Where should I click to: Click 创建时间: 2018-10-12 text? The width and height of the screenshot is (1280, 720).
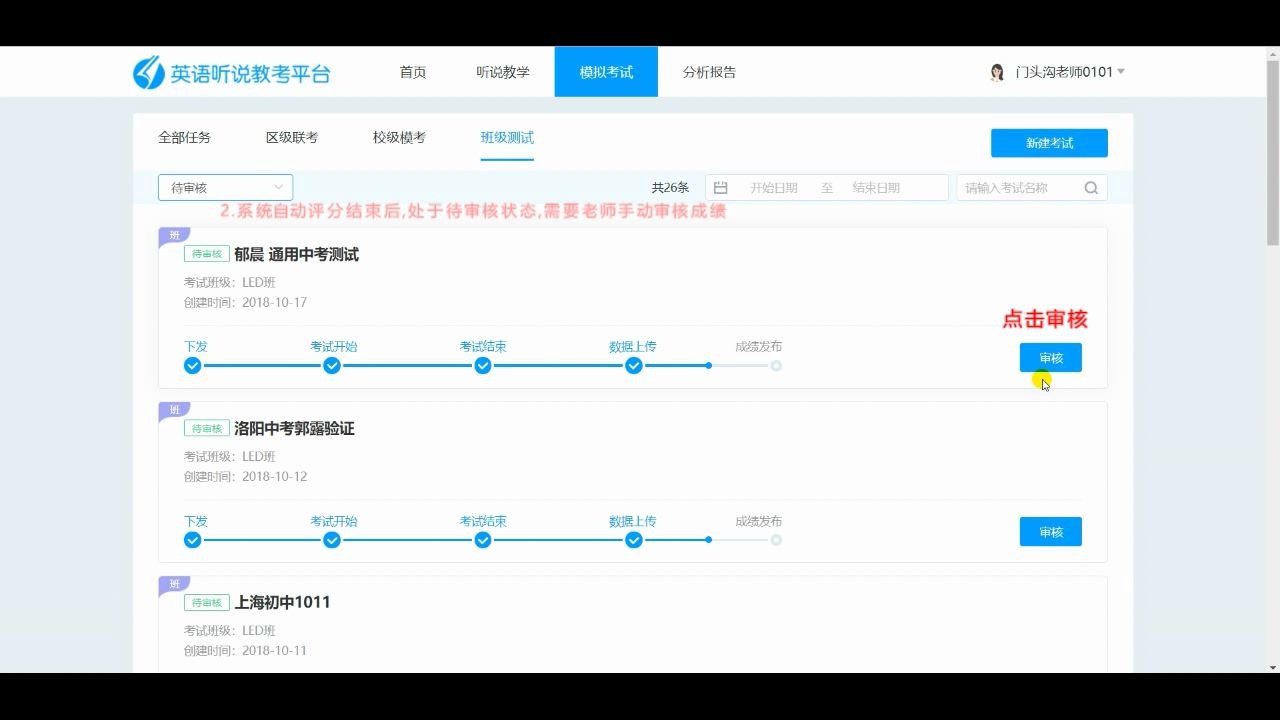pyautogui.click(x=245, y=477)
